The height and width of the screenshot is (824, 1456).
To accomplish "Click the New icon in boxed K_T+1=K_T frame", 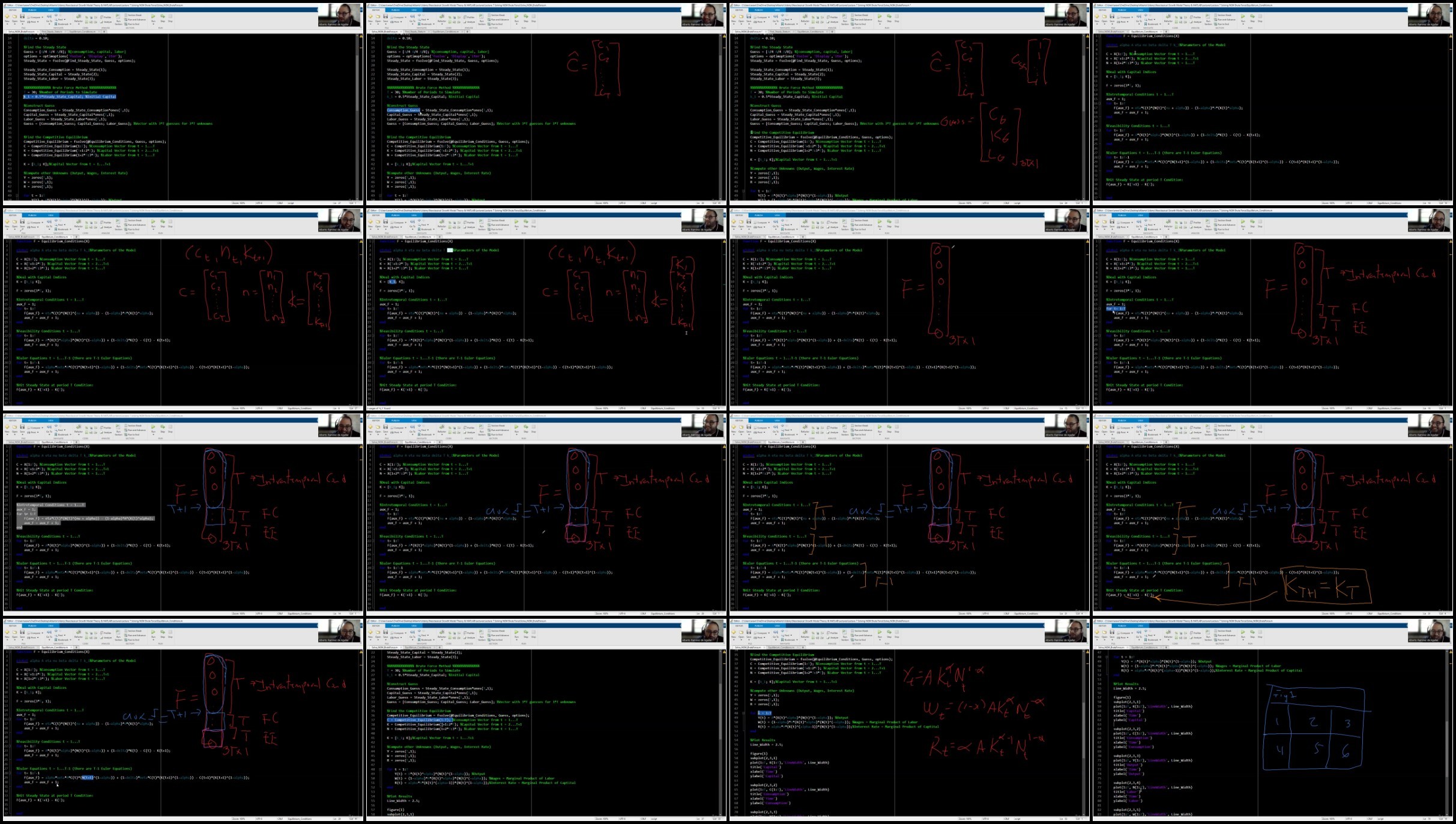I will click(x=1097, y=428).
